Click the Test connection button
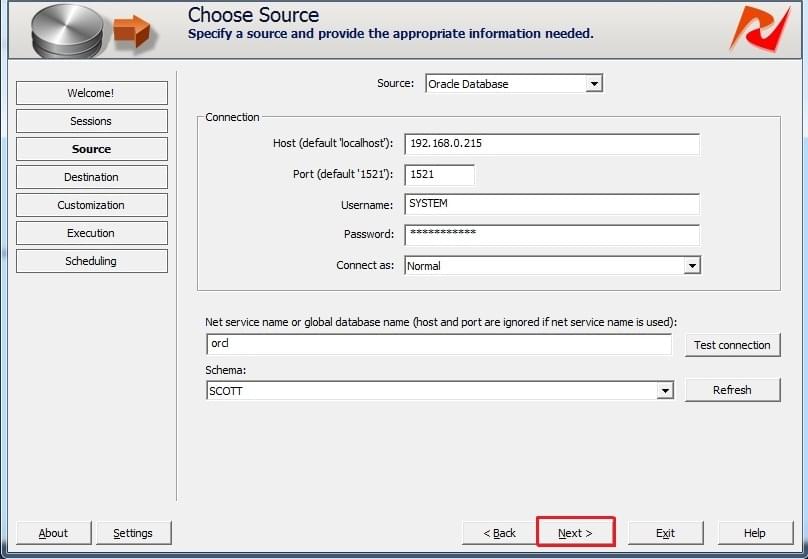Viewport: 808px width, 559px height. coord(732,345)
